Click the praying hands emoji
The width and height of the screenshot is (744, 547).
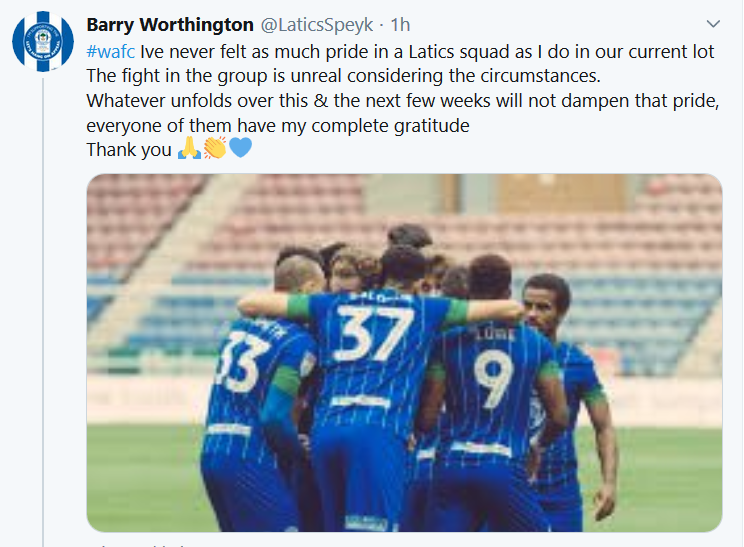(189, 148)
